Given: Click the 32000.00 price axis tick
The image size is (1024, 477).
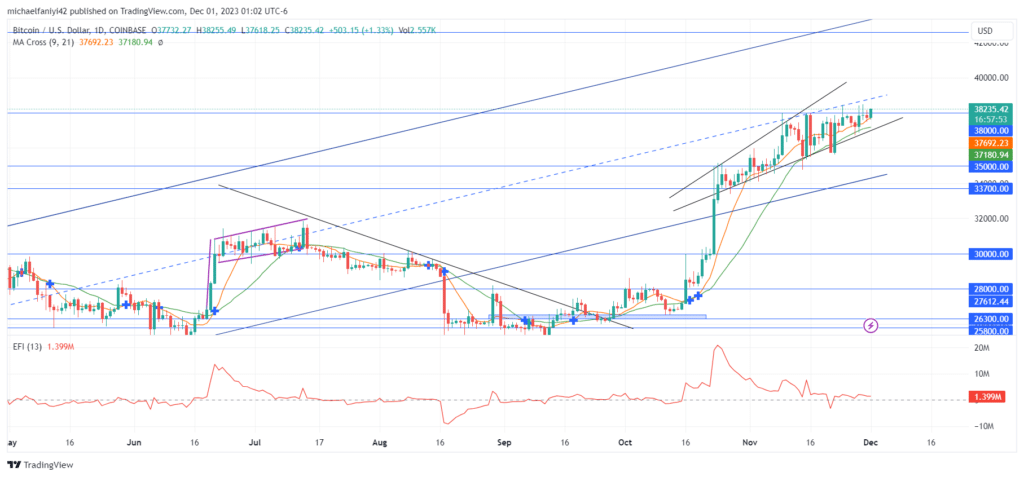Looking at the screenshot, I should (992, 219).
